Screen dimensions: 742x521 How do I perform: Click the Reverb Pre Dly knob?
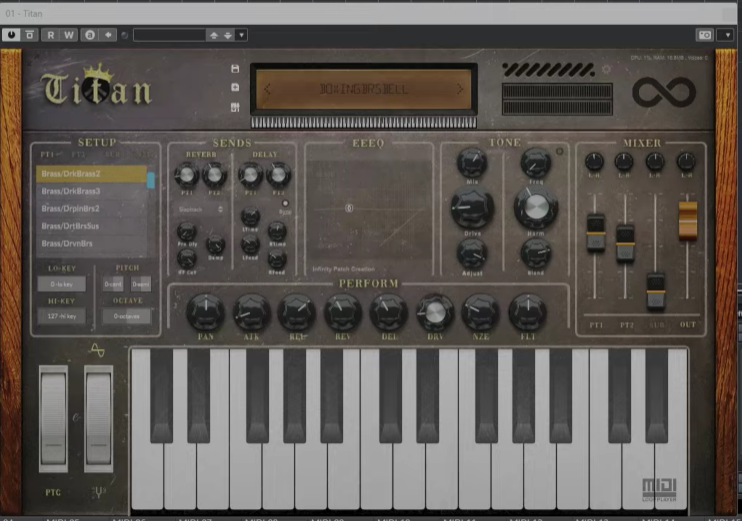(x=186, y=232)
